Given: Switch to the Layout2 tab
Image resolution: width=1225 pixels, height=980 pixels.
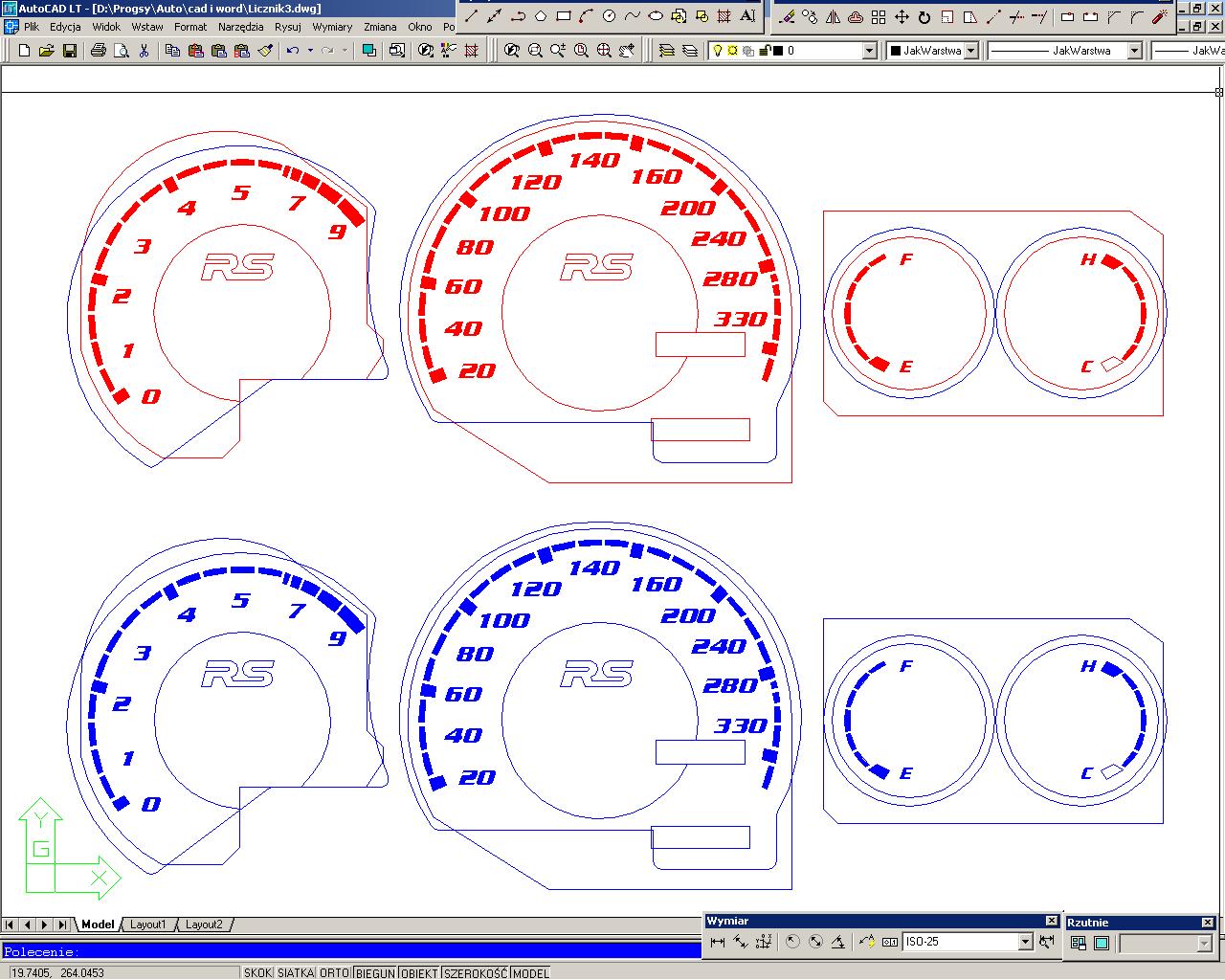Looking at the screenshot, I should pyautogui.click(x=204, y=924).
